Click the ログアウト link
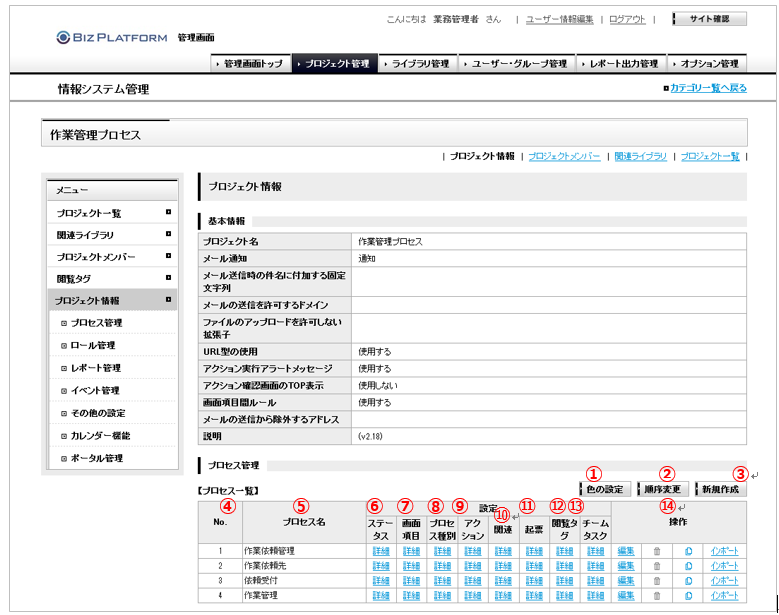779x615 pixels. click(x=627, y=19)
